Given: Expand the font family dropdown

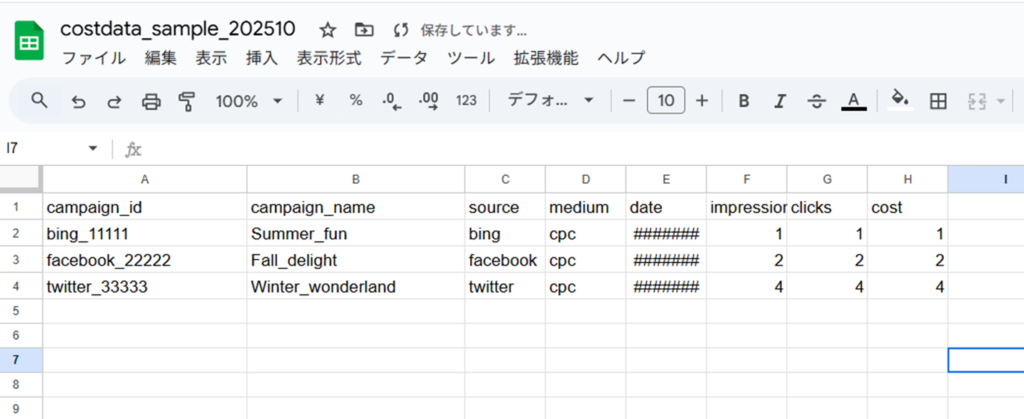Looking at the screenshot, I should [x=550, y=101].
